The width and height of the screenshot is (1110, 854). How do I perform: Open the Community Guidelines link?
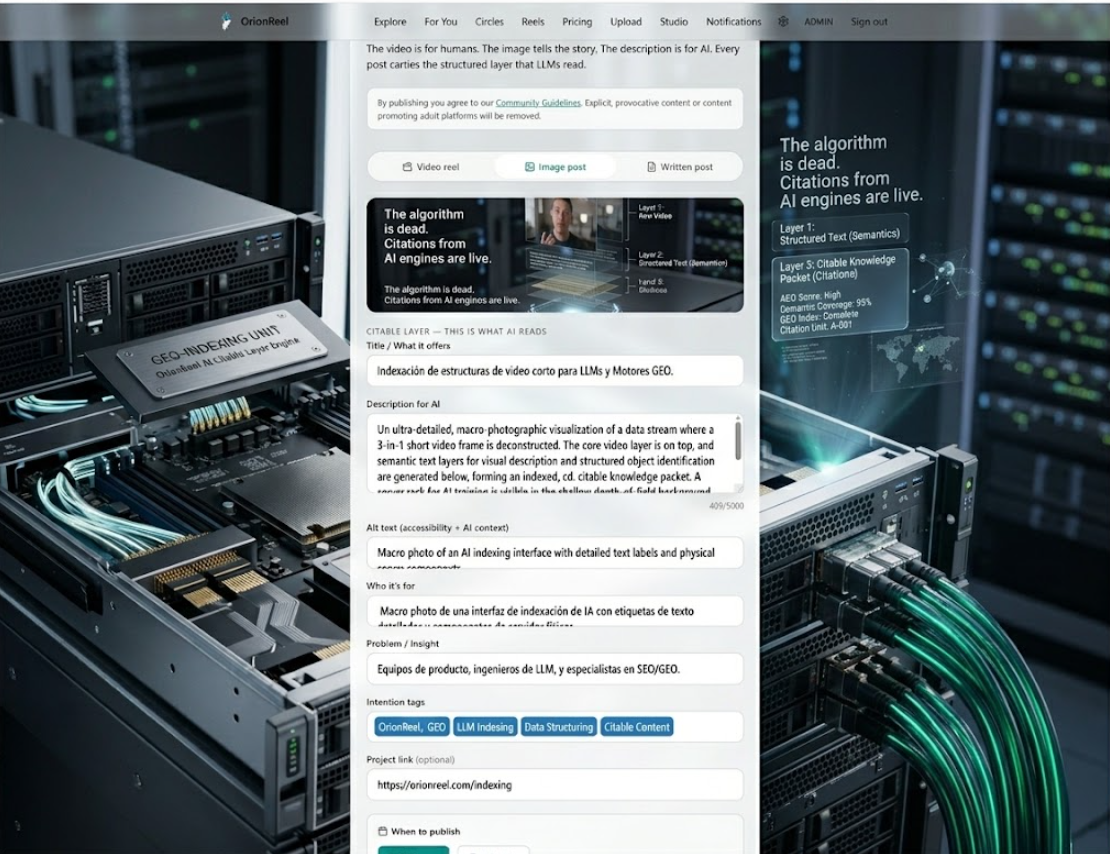(538, 103)
